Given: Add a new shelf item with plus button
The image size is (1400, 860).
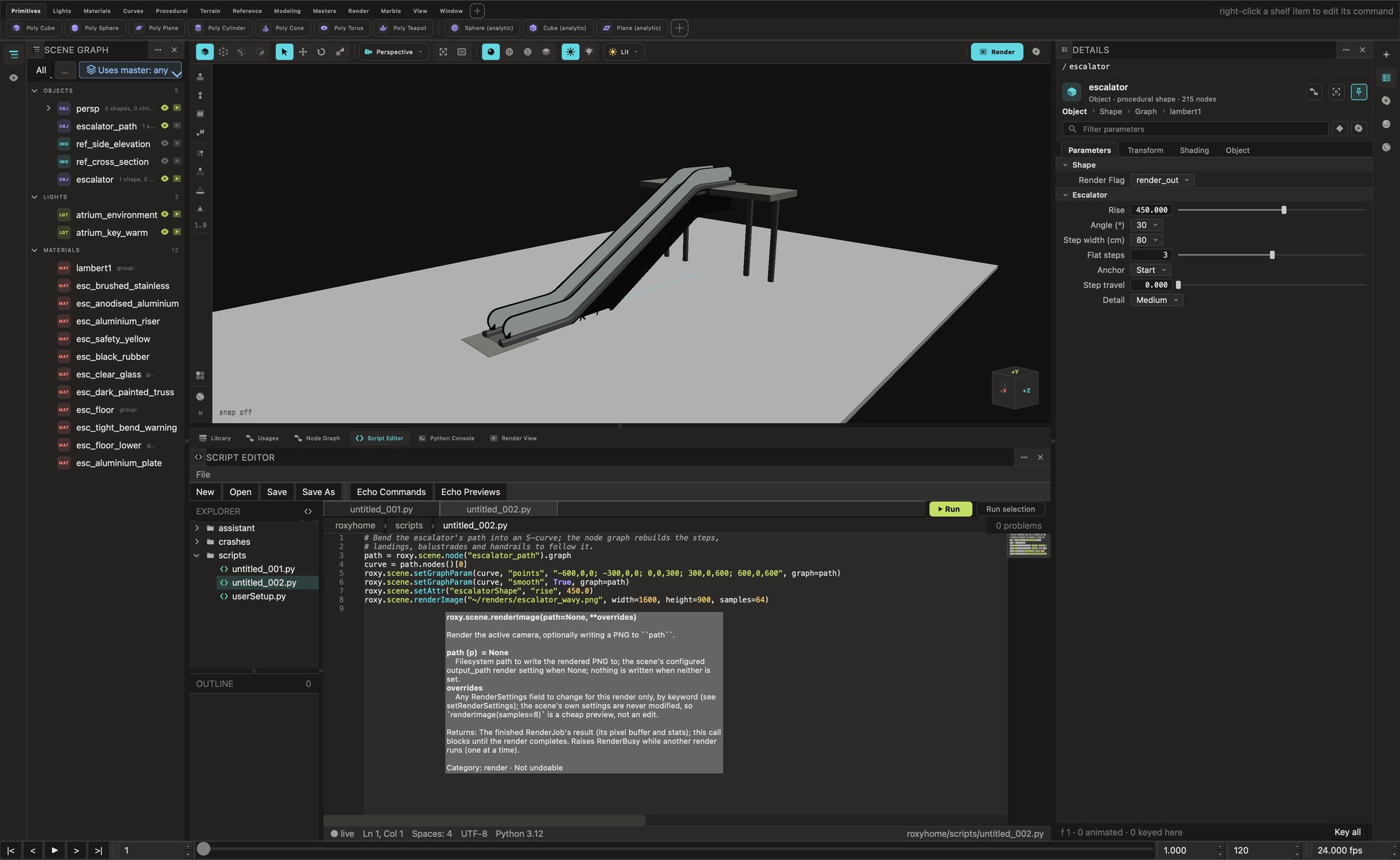Looking at the screenshot, I should [x=679, y=28].
